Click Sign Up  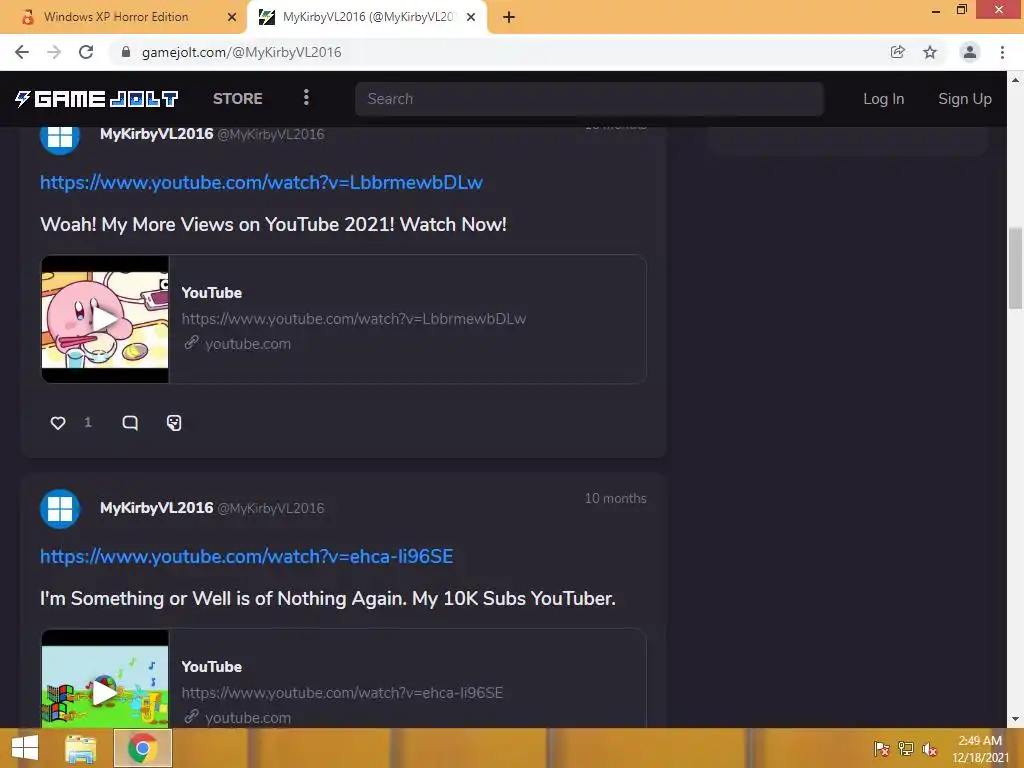click(965, 99)
